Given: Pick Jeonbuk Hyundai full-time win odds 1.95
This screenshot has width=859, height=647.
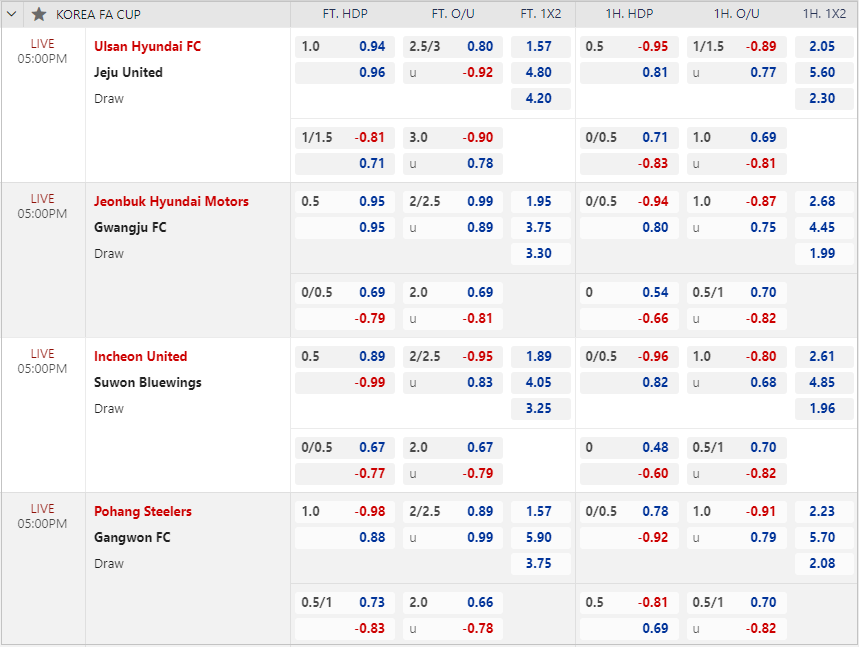Looking at the screenshot, I should [540, 202].
